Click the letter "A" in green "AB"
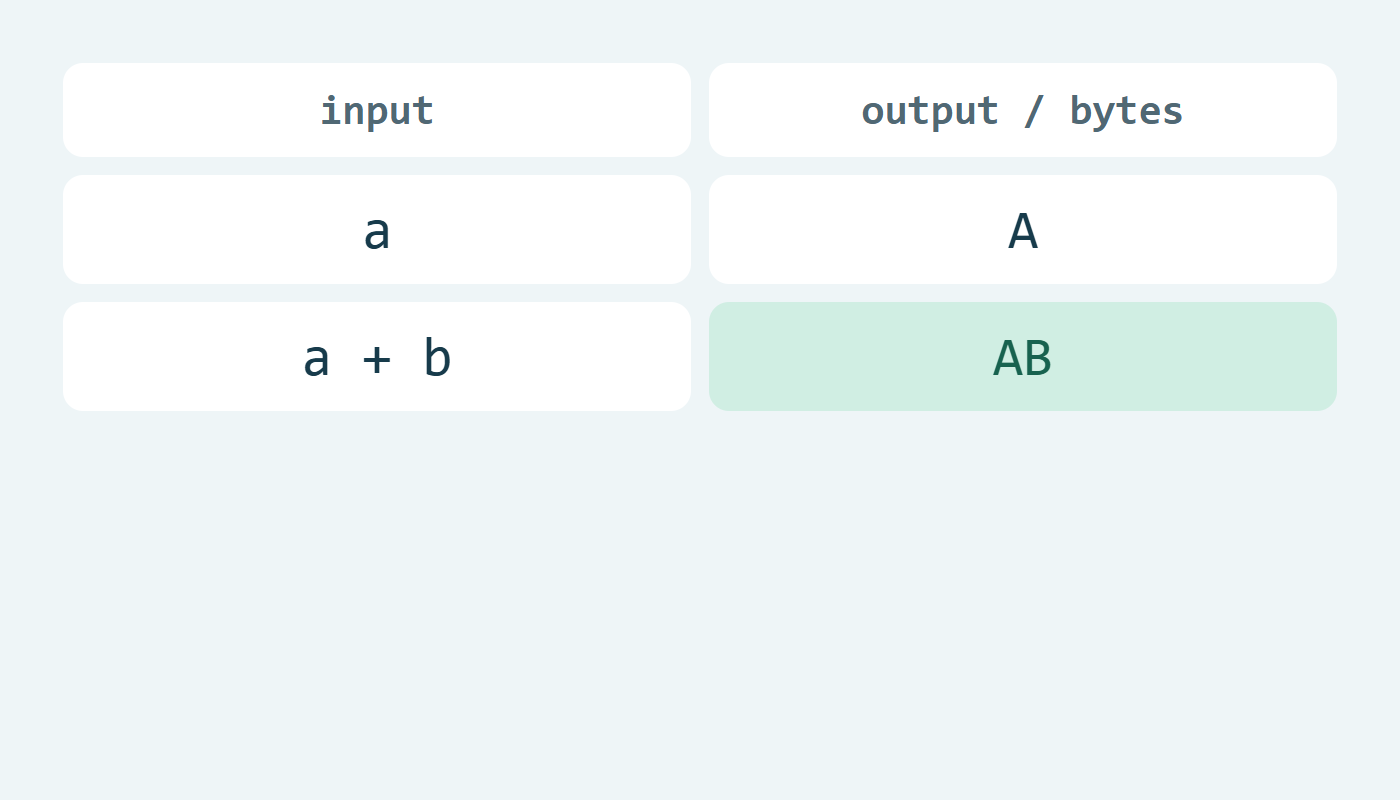The image size is (1400, 800). (x=1007, y=358)
